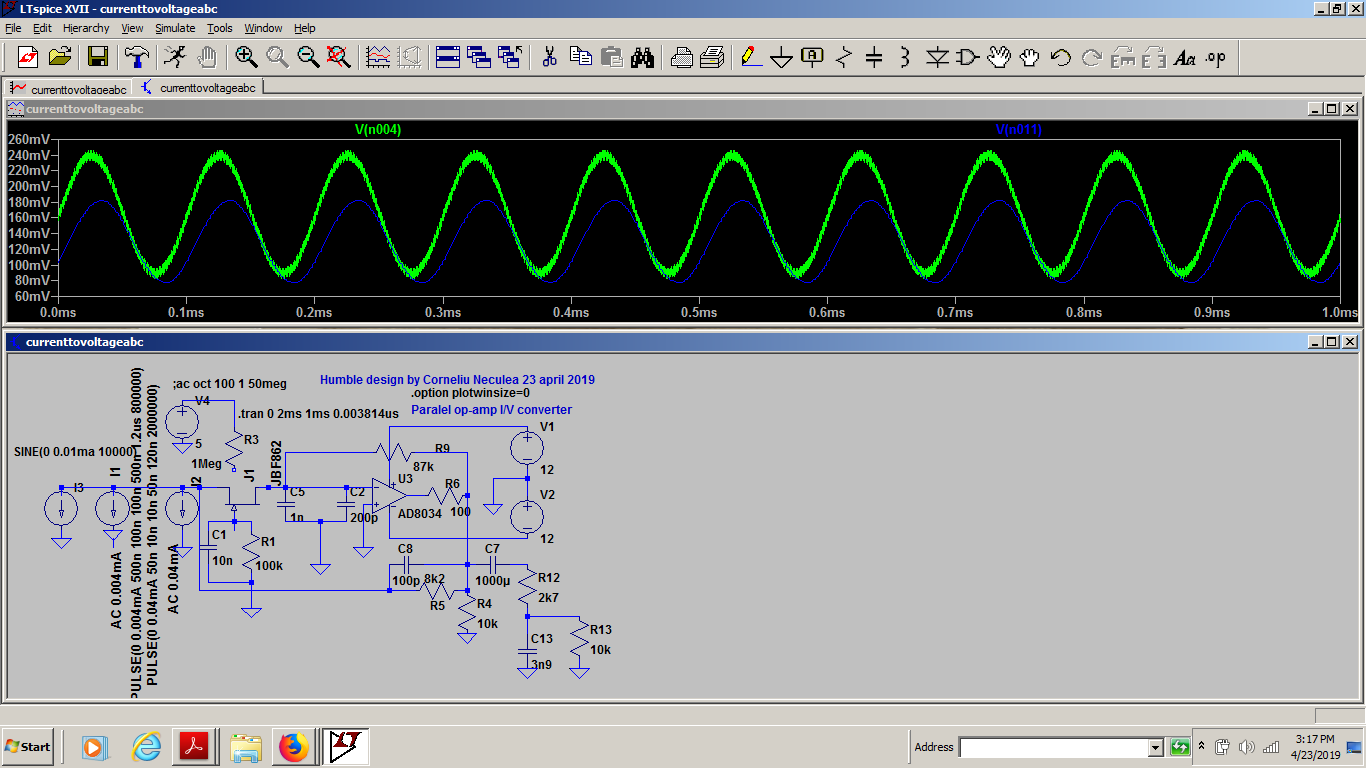Select the scissors cut tool
The width and height of the screenshot is (1366, 768).
[549, 57]
